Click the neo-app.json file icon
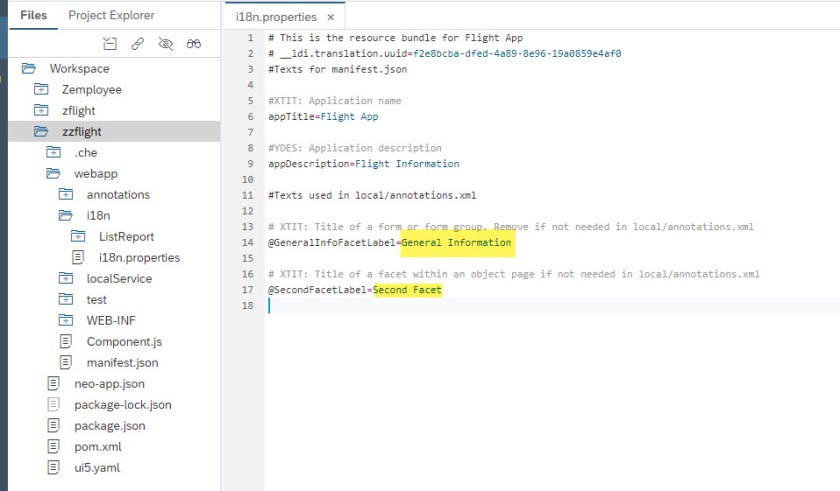This screenshot has height=491, width=840. (53, 383)
